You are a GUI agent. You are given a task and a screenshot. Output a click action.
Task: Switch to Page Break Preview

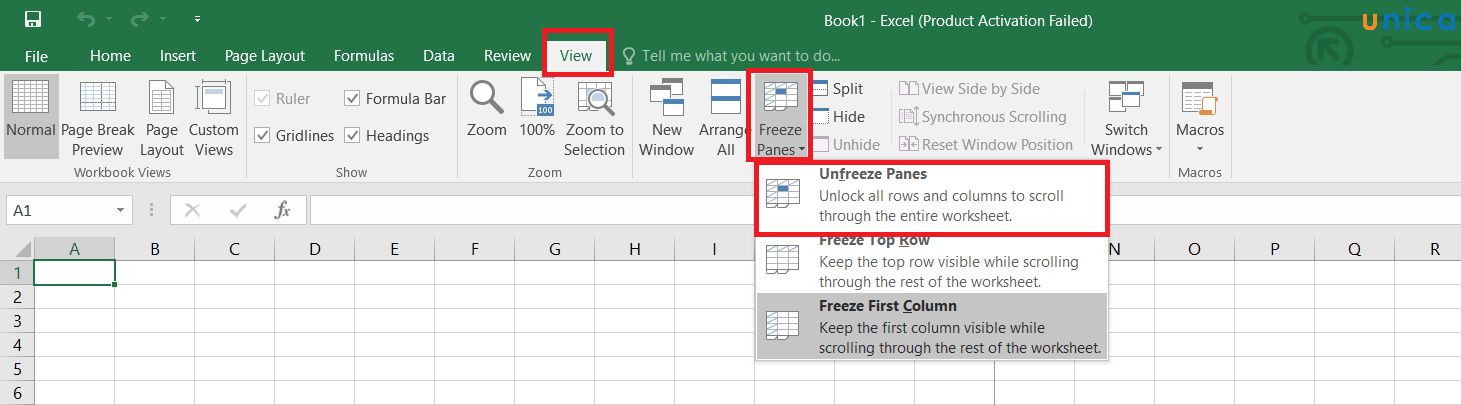(97, 118)
